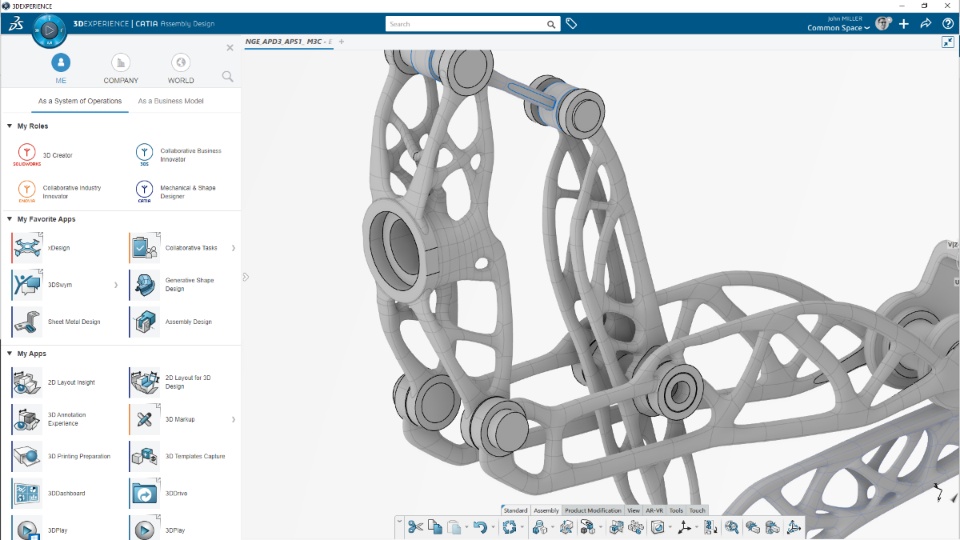960x540 pixels.
Task: Click the tag icon beside the search bar
Action: click(x=571, y=24)
